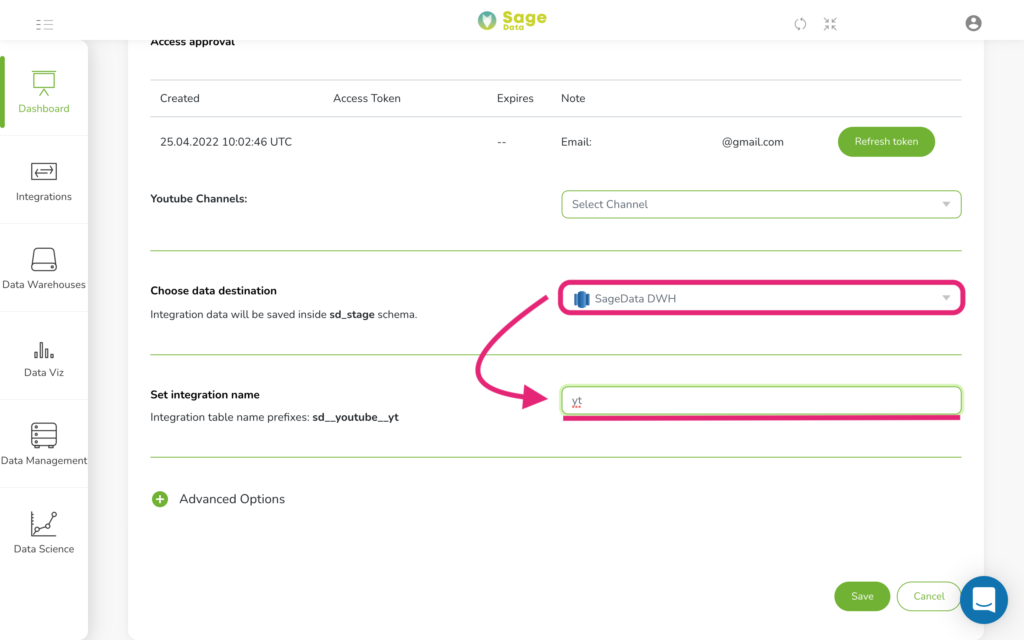Click the sd_stage schema description text
Screen dimensions: 1024x640
click(x=283, y=315)
